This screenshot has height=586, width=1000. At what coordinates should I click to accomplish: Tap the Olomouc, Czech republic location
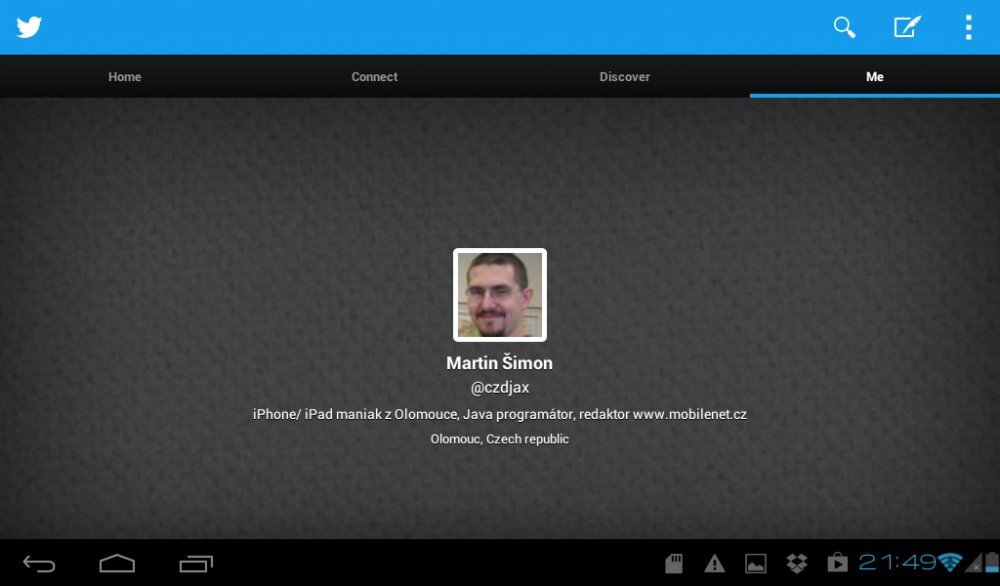[500, 439]
